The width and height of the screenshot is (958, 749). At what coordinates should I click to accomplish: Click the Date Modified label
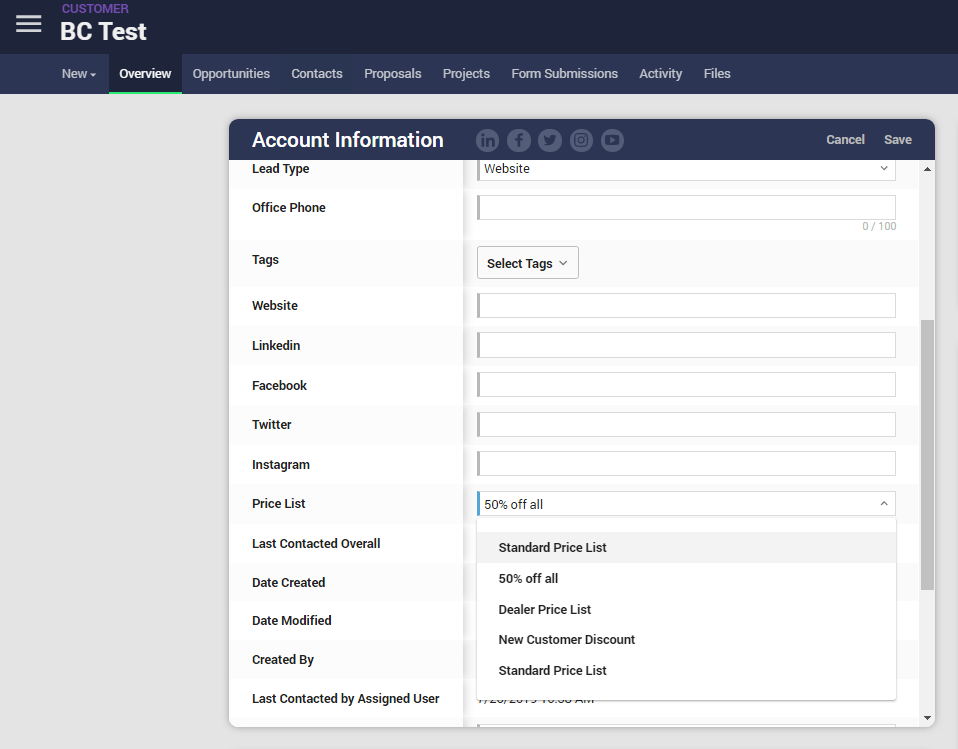291,620
